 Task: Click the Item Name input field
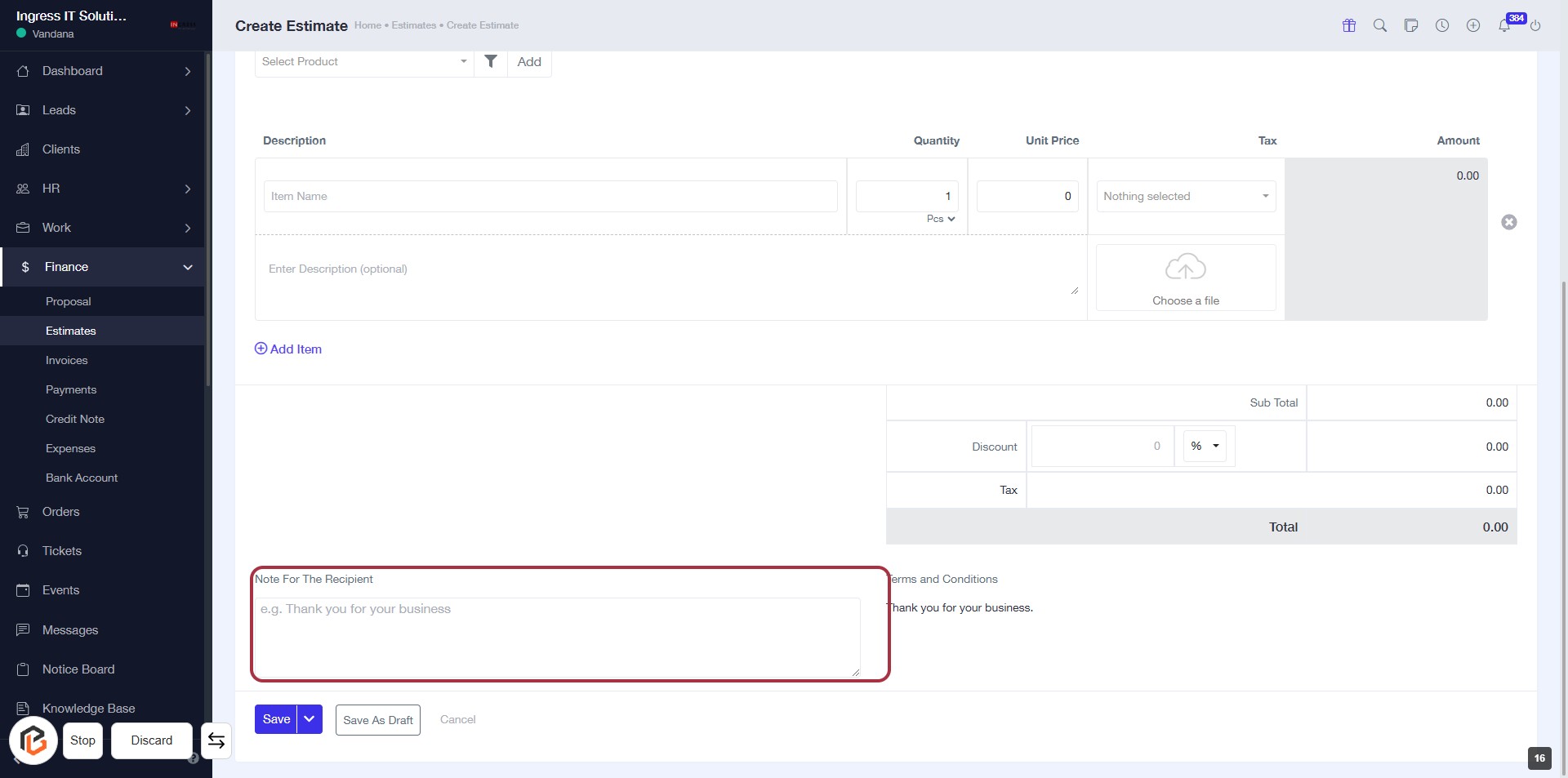[550, 196]
